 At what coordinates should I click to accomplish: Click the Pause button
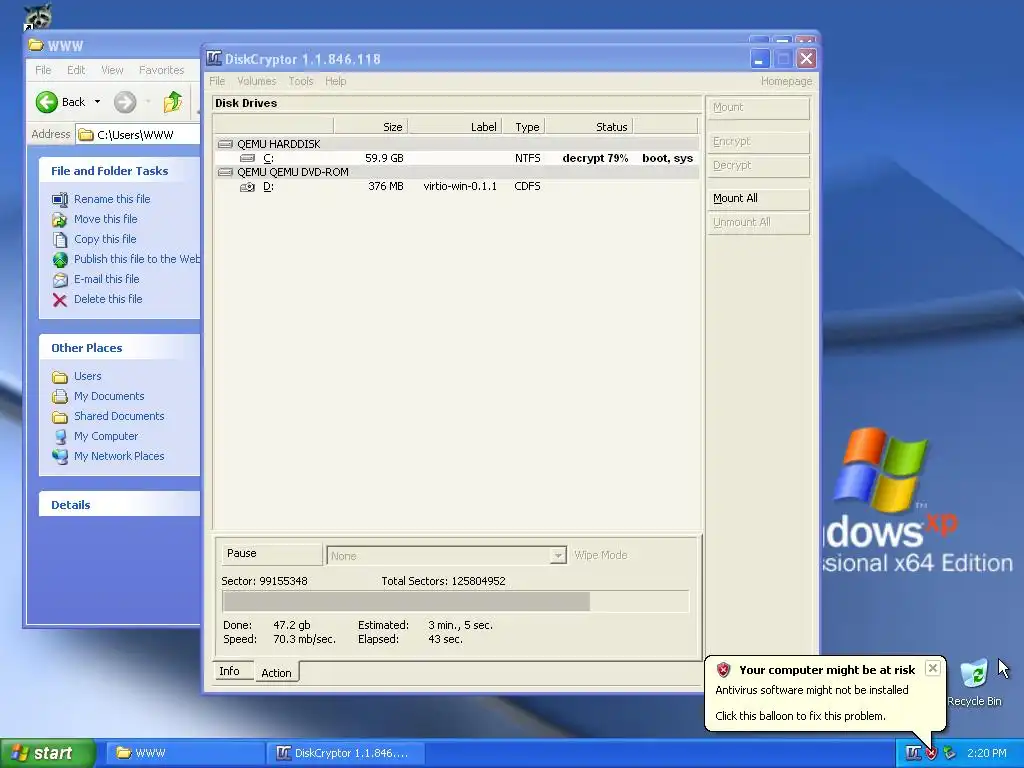[x=272, y=554]
